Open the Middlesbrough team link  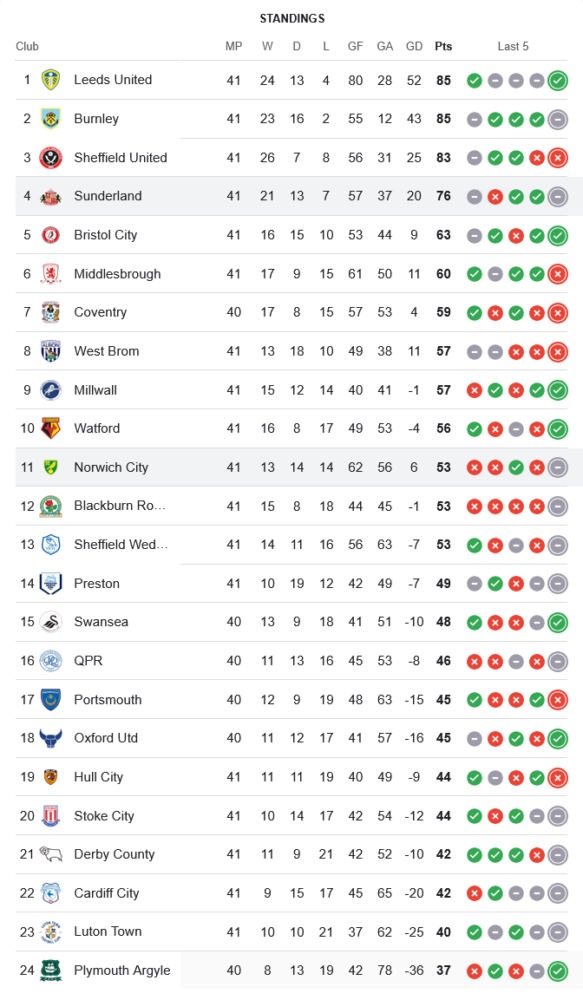coord(117,274)
